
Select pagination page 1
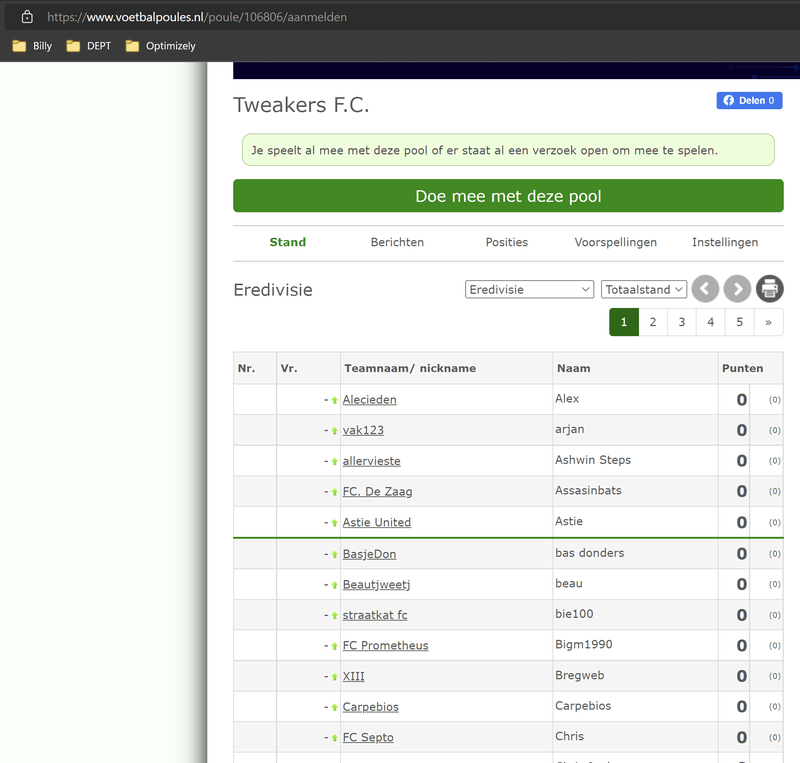point(624,322)
